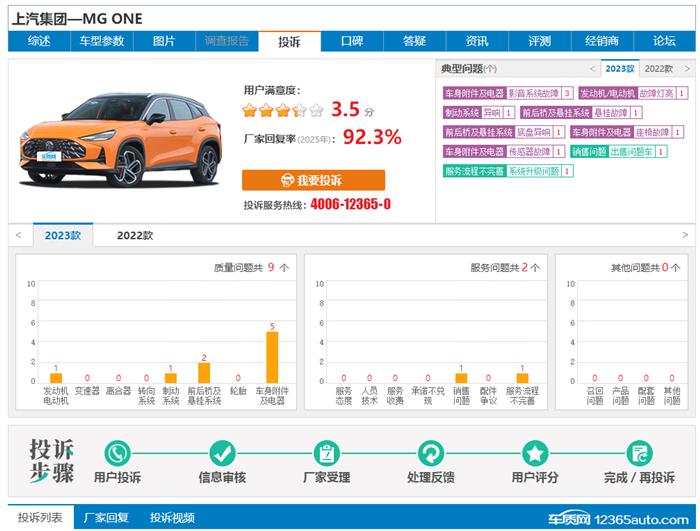Open the 投诉视频 bottom tab
The width and height of the screenshot is (700, 531).
172,518
